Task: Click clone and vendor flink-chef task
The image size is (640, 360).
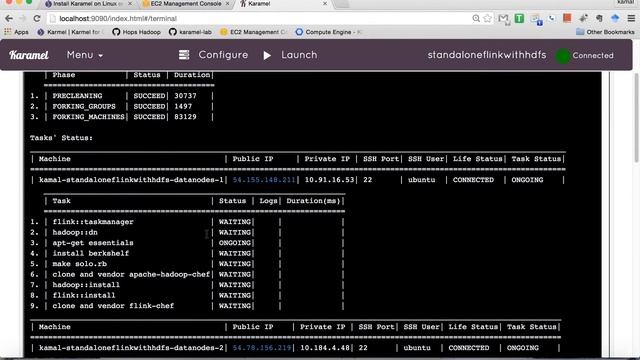Action: [x=113, y=306]
